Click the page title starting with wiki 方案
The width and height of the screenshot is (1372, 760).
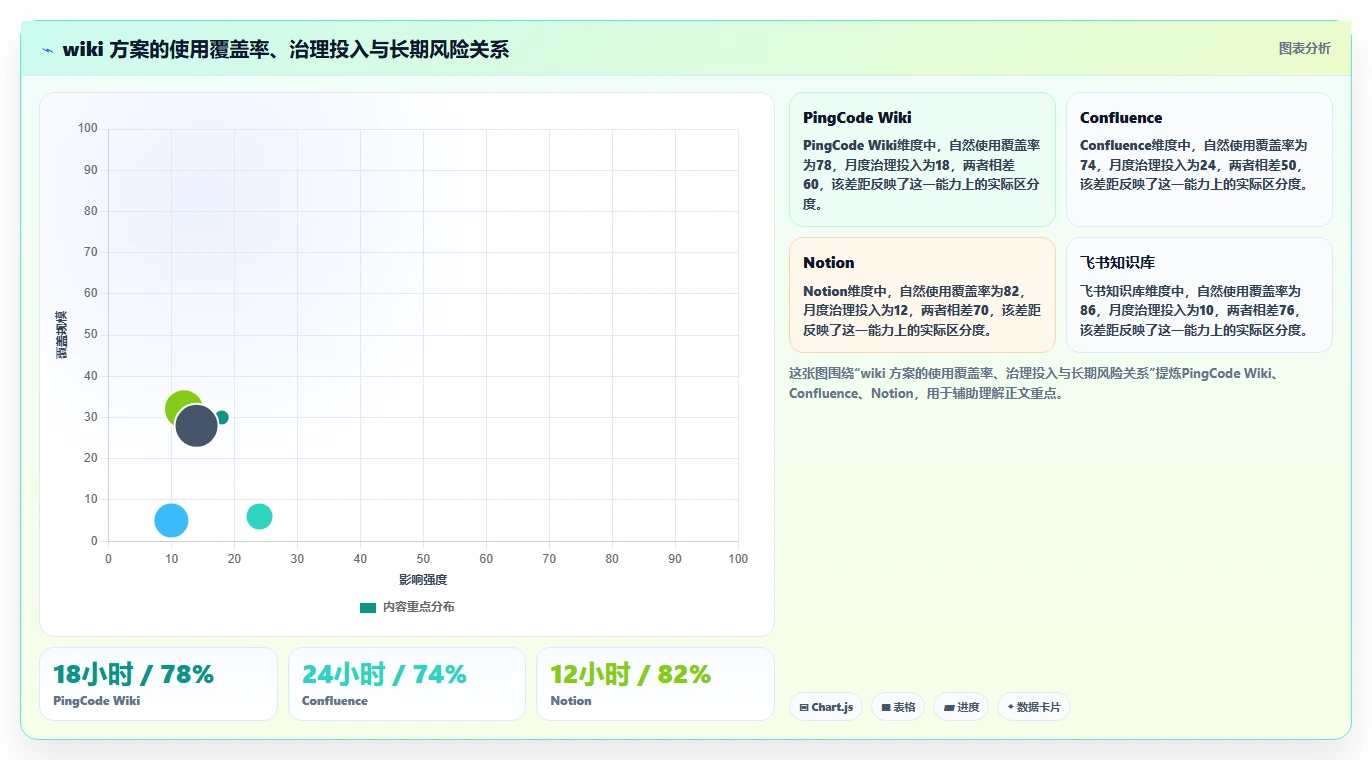click(286, 49)
